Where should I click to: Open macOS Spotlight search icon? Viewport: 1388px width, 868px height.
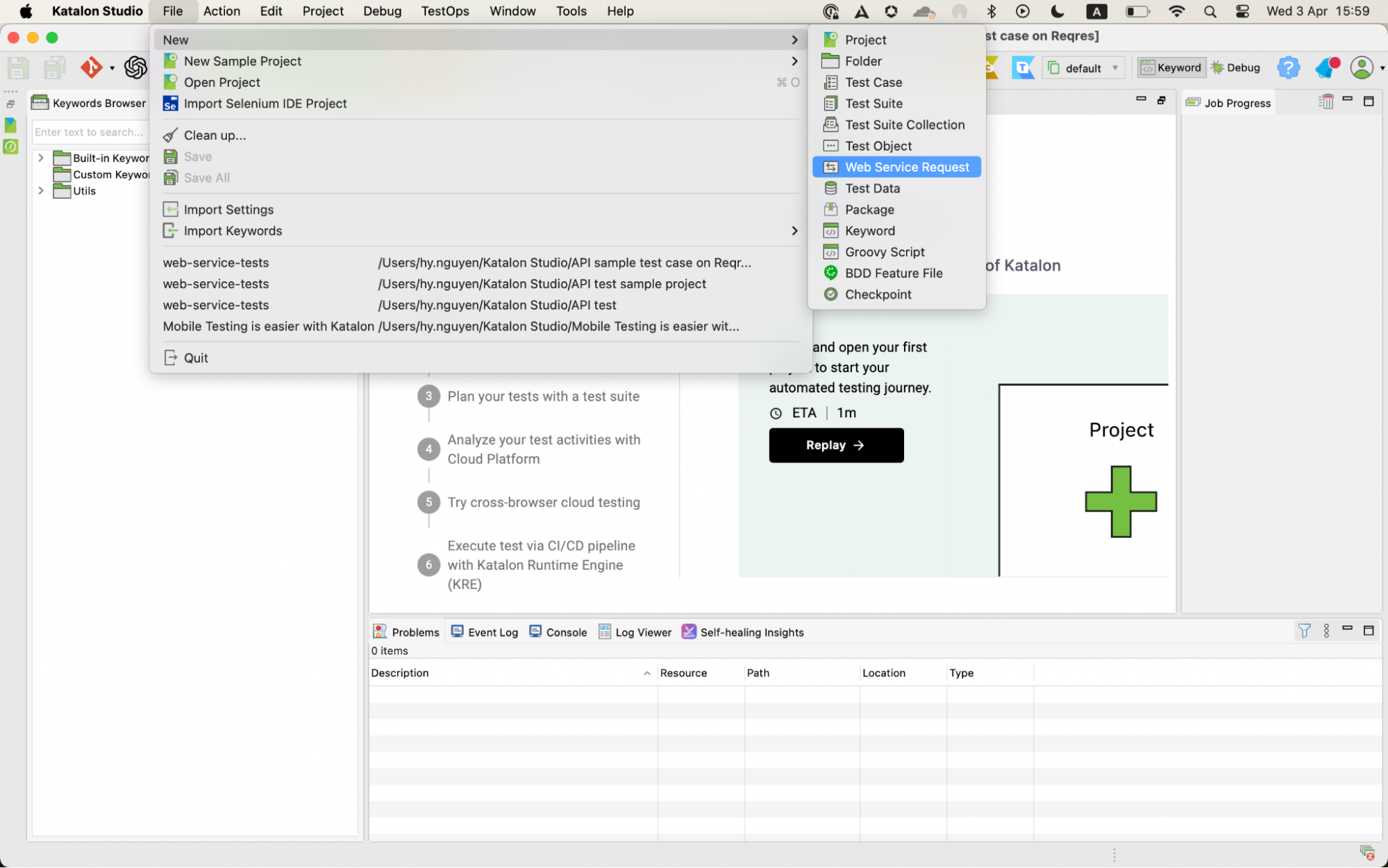(1210, 11)
